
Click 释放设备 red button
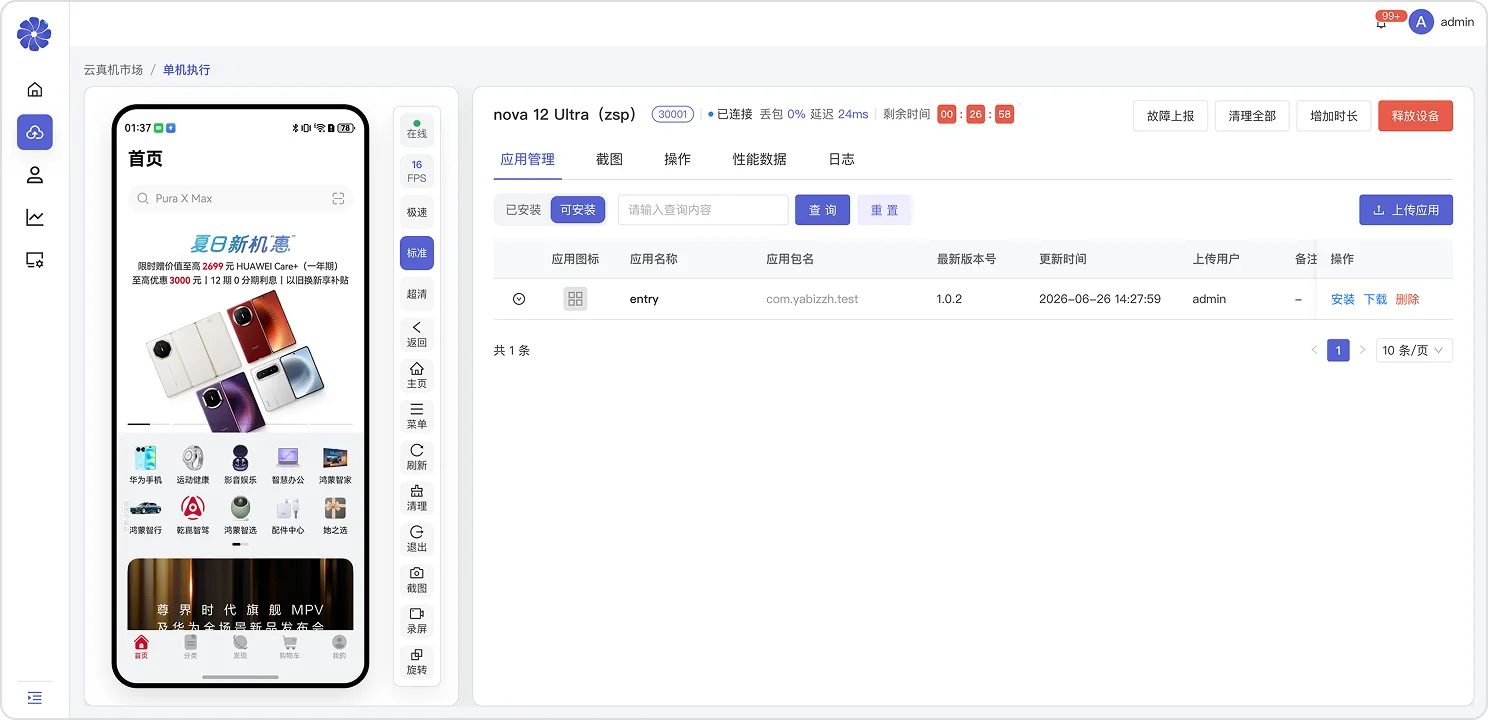click(x=1415, y=116)
